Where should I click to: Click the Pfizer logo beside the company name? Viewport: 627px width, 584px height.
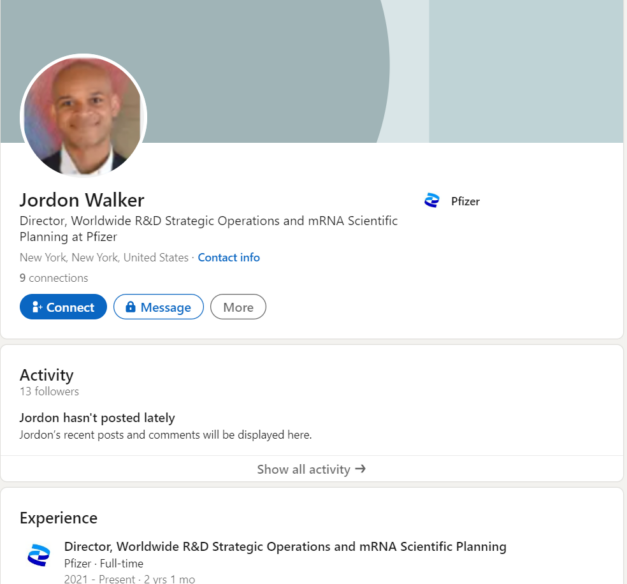click(432, 200)
